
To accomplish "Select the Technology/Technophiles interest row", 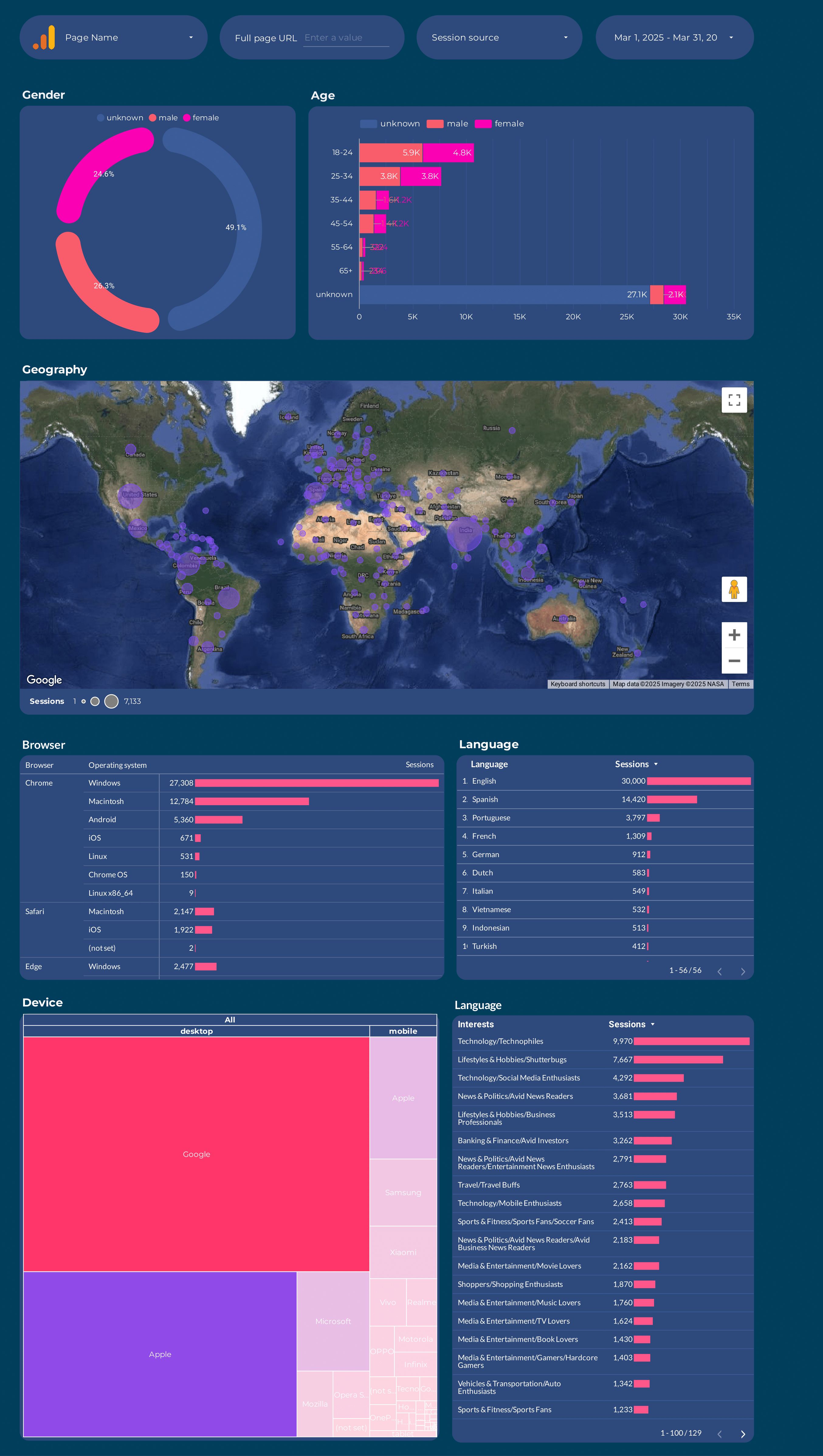I will [x=603, y=1041].
